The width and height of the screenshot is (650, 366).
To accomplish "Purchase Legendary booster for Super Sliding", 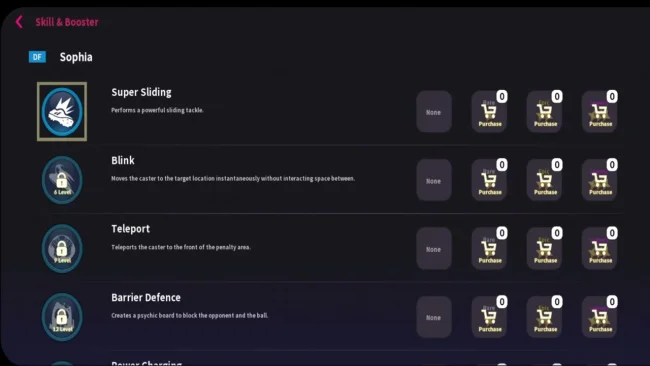I will coord(599,111).
